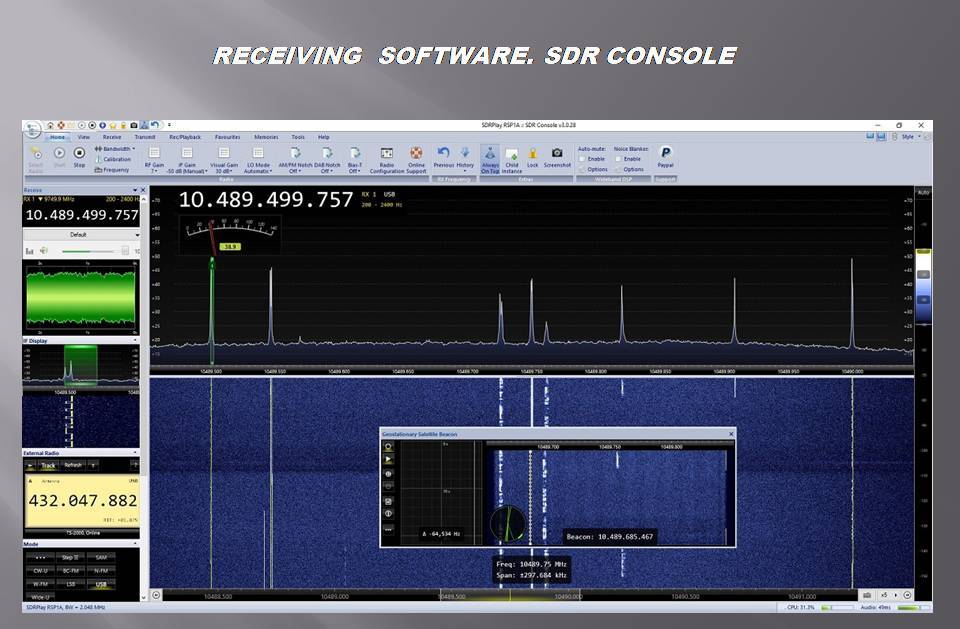Open the View ribbon tab

[x=84, y=137]
